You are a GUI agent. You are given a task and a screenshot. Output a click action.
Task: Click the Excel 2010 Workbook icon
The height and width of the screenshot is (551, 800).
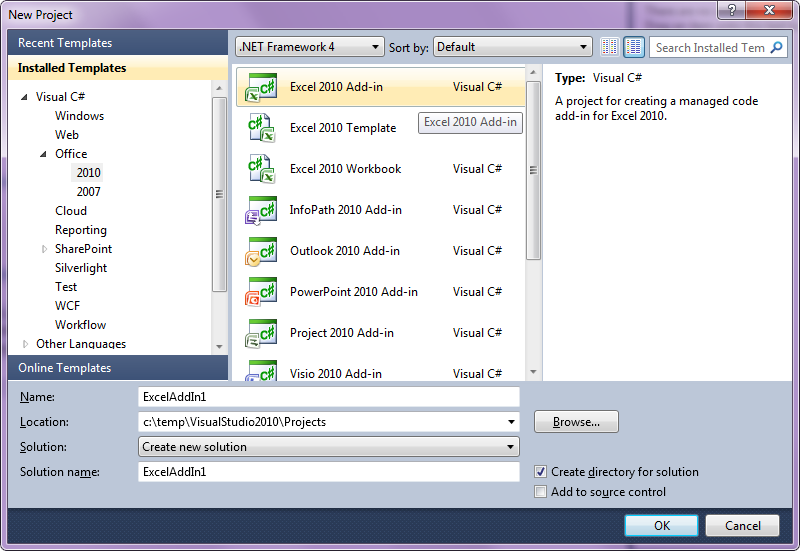(x=261, y=169)
